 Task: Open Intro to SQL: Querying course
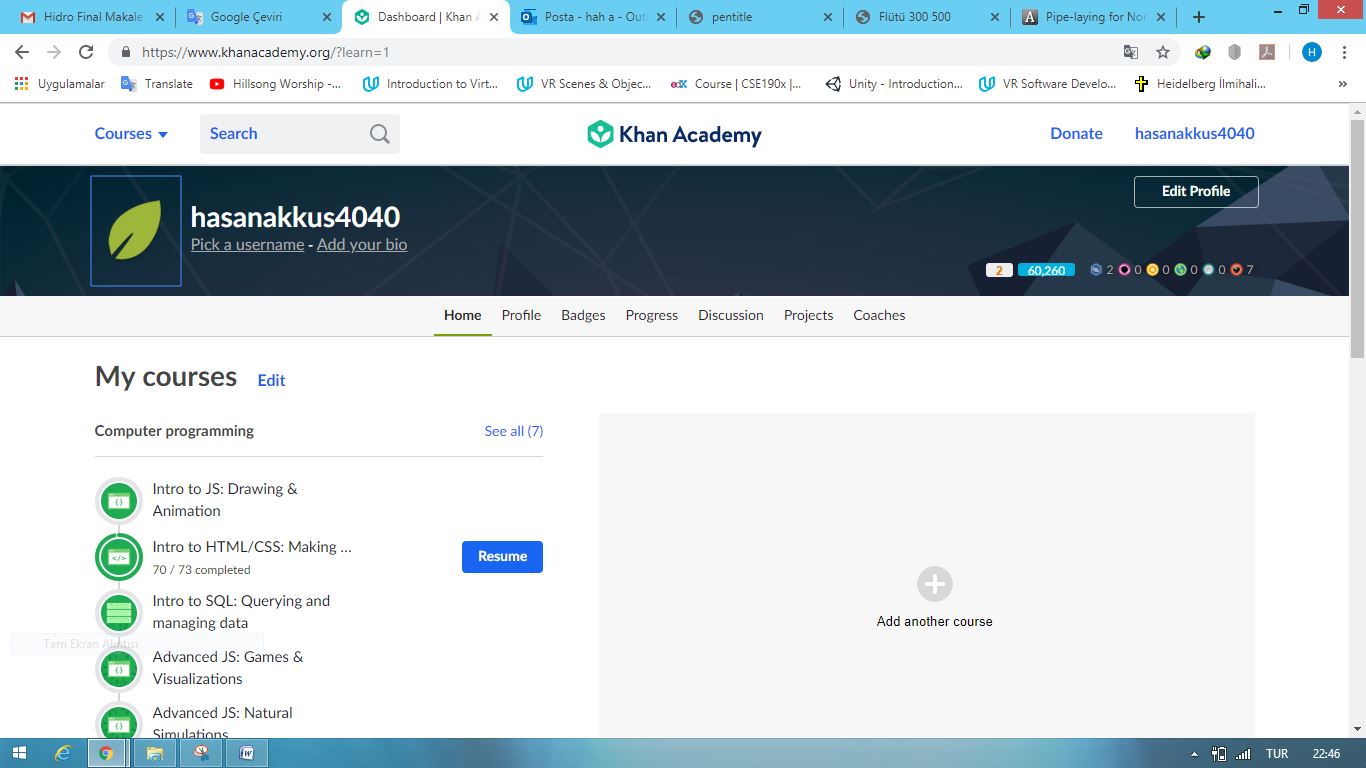pos(241,612)
